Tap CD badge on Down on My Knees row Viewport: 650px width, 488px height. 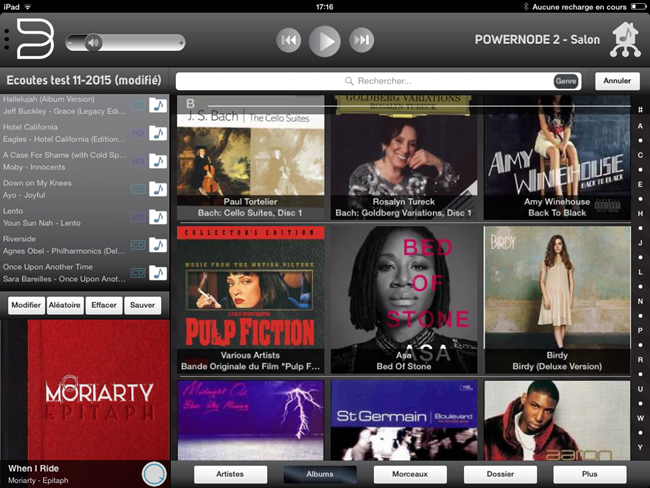tap(138, 189)
